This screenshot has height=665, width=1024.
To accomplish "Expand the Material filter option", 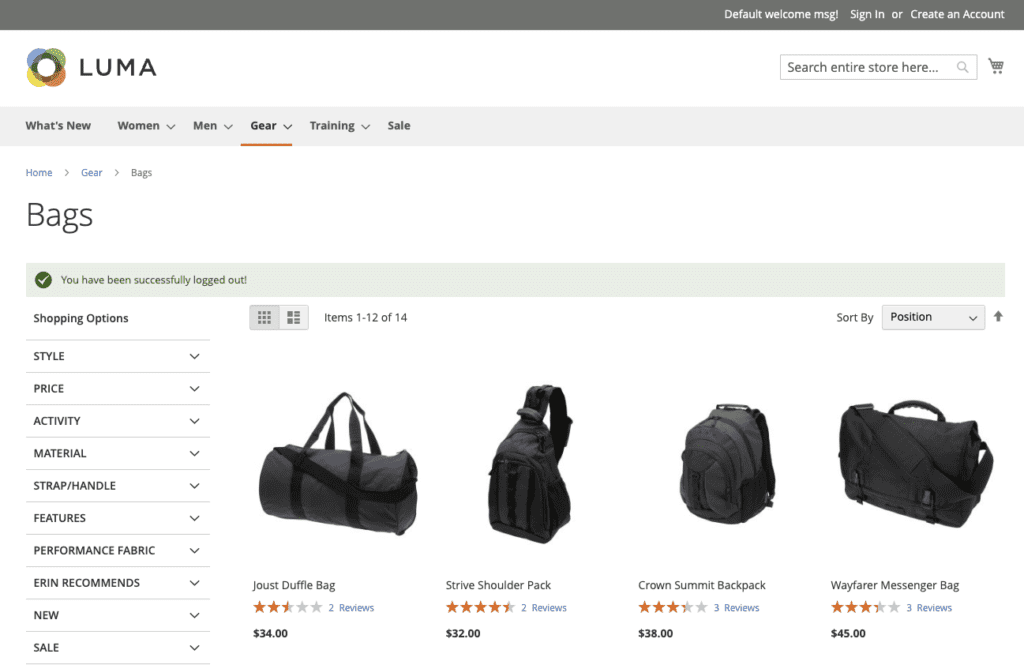I will click(x=117, y=453).
